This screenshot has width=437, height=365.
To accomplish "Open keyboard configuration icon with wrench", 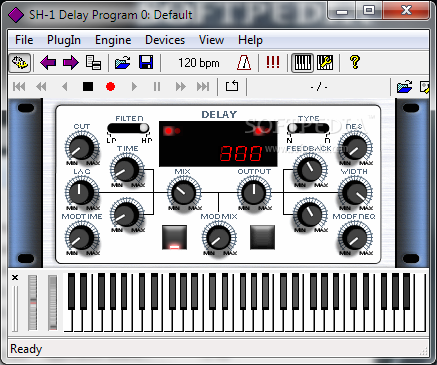I will coord(325,63).
